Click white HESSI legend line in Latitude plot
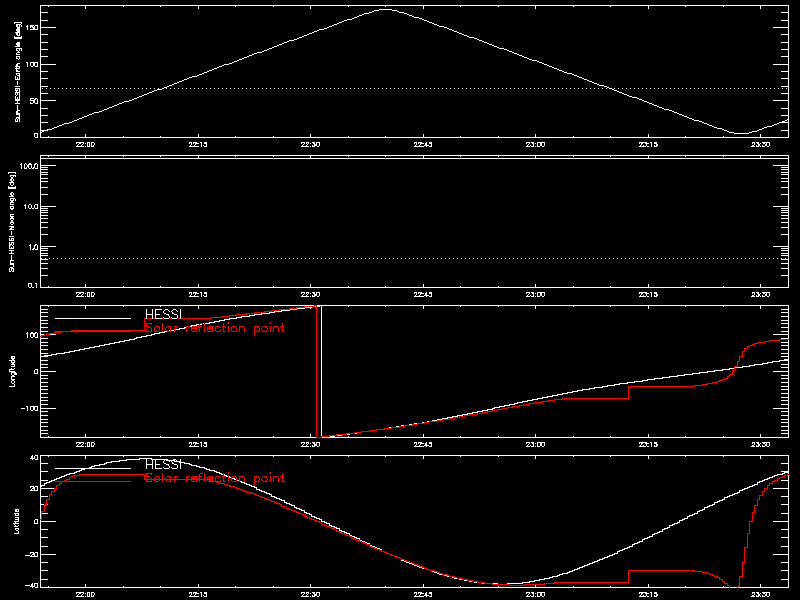This screenshot has height=600, width=800. [x=93, y=468]
